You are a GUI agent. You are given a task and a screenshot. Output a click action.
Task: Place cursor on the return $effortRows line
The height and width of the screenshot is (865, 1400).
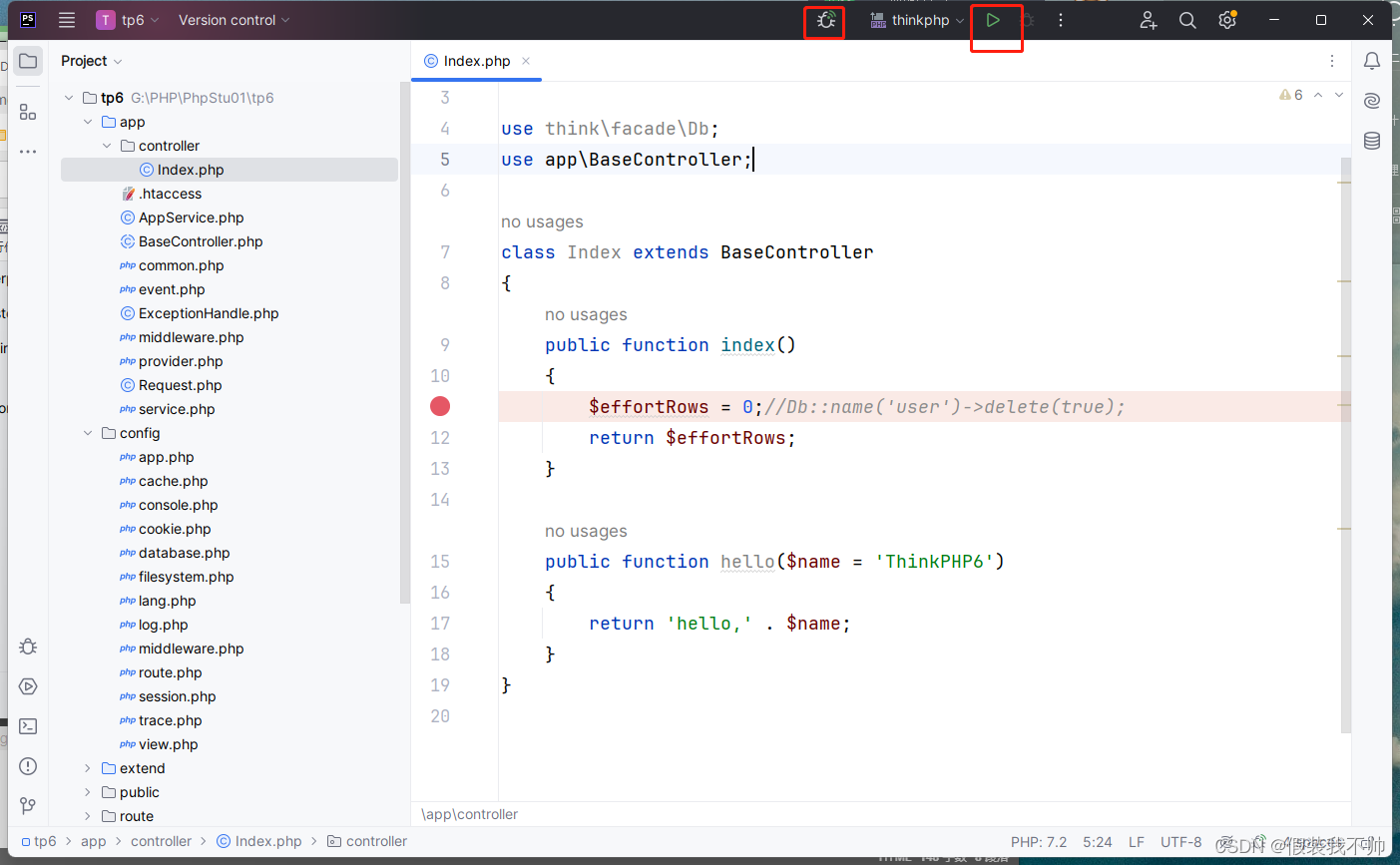tap(693, 438)
